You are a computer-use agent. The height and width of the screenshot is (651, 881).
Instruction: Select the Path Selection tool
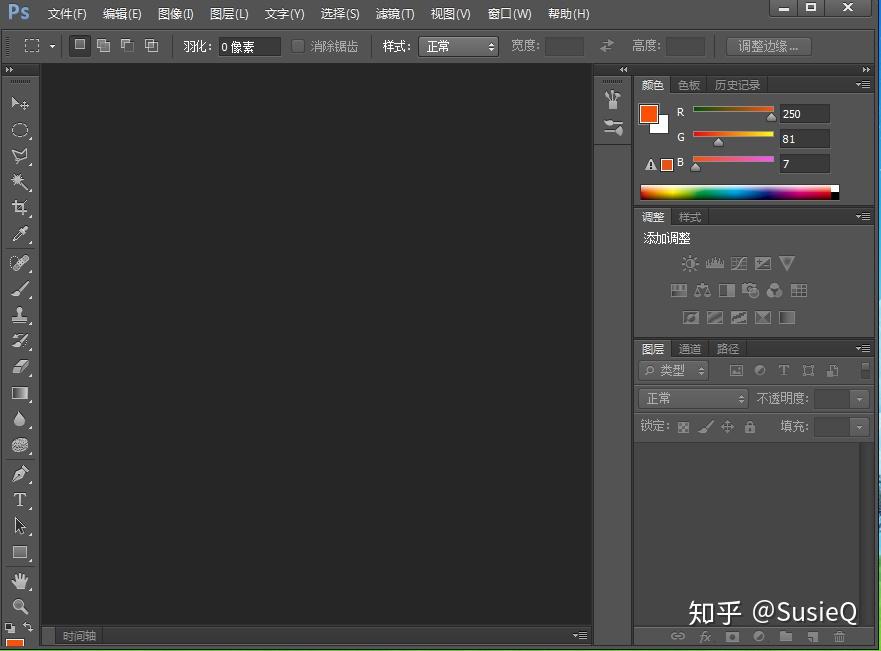click(x=20, y=526)
